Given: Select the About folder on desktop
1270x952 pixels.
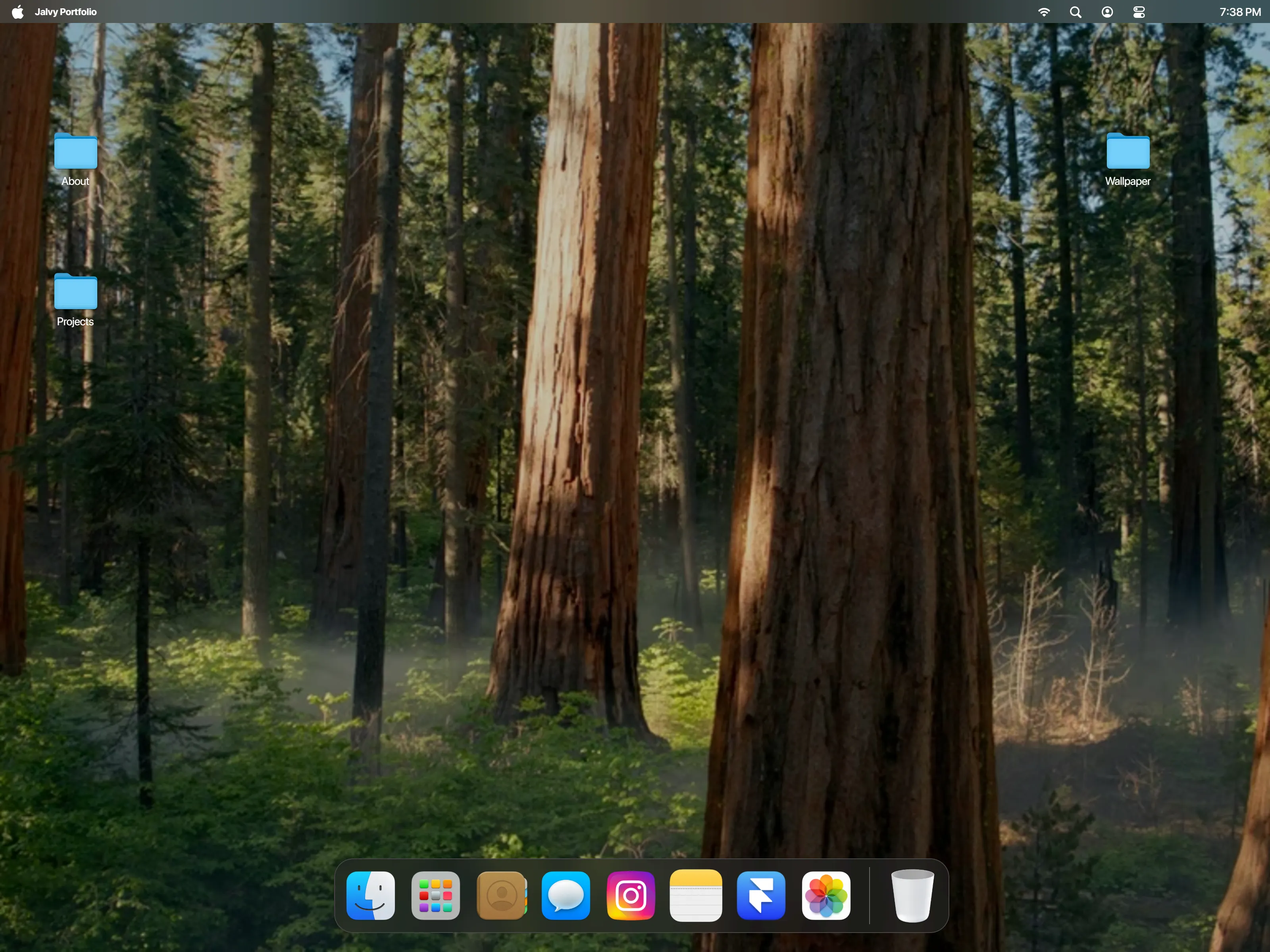Looking at the screenshot, I should point(75,159).
